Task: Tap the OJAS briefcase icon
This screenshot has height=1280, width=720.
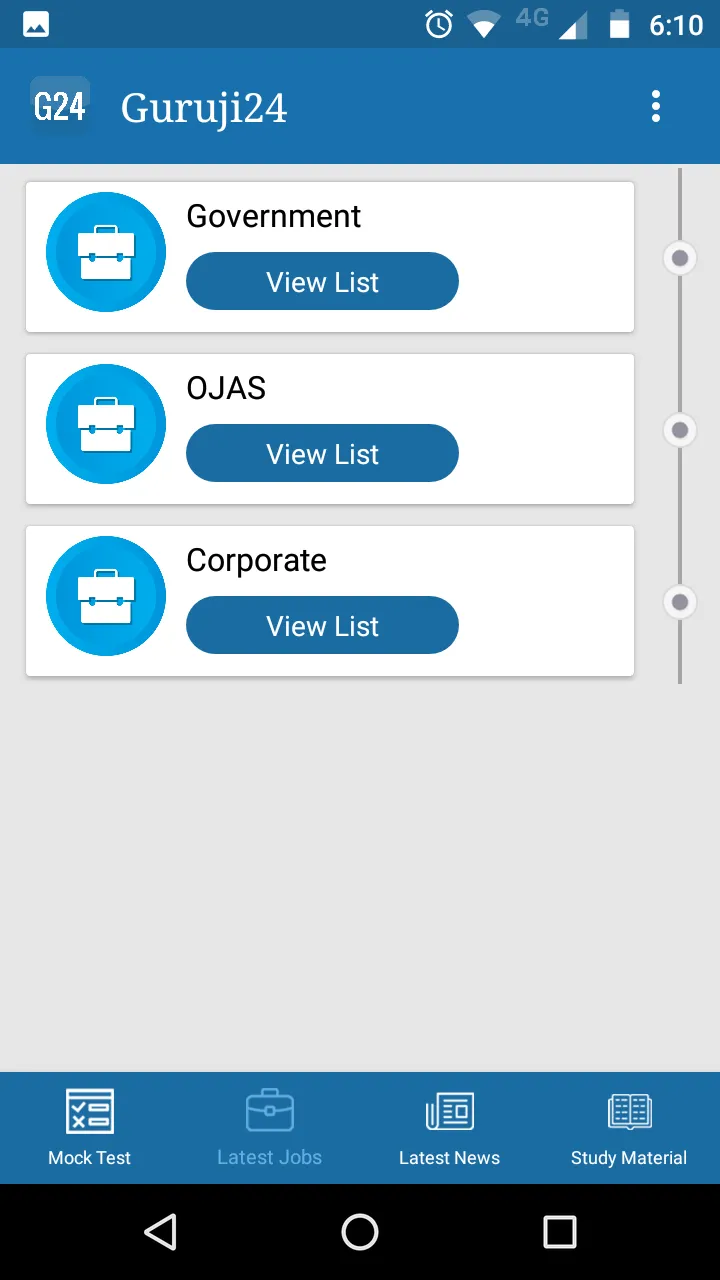Action: point(106,424)
